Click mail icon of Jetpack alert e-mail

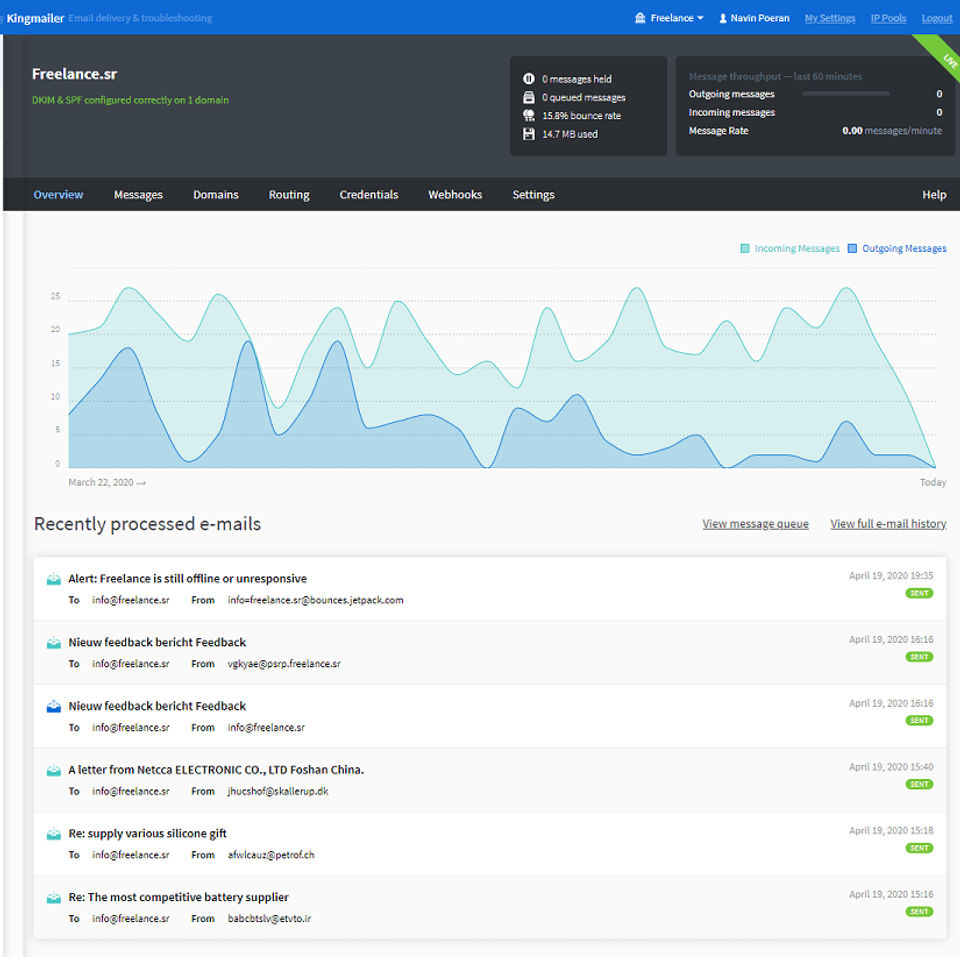pyautogui.click(x=54, y=579)
